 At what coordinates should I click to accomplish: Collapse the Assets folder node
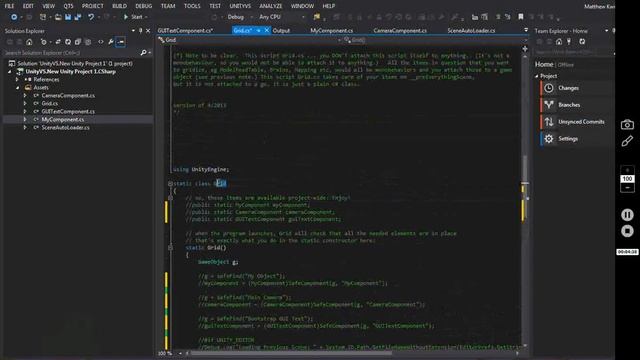pyautogui.click(x=17, y=87)
